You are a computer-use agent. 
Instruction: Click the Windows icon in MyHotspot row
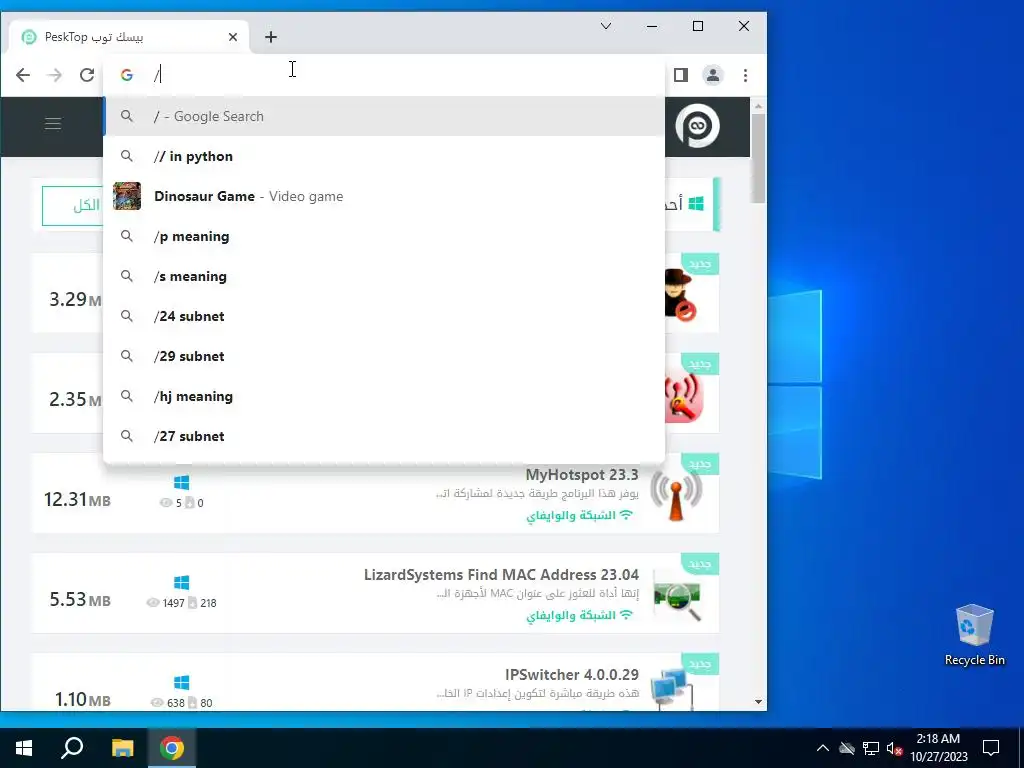click(182, 483)
